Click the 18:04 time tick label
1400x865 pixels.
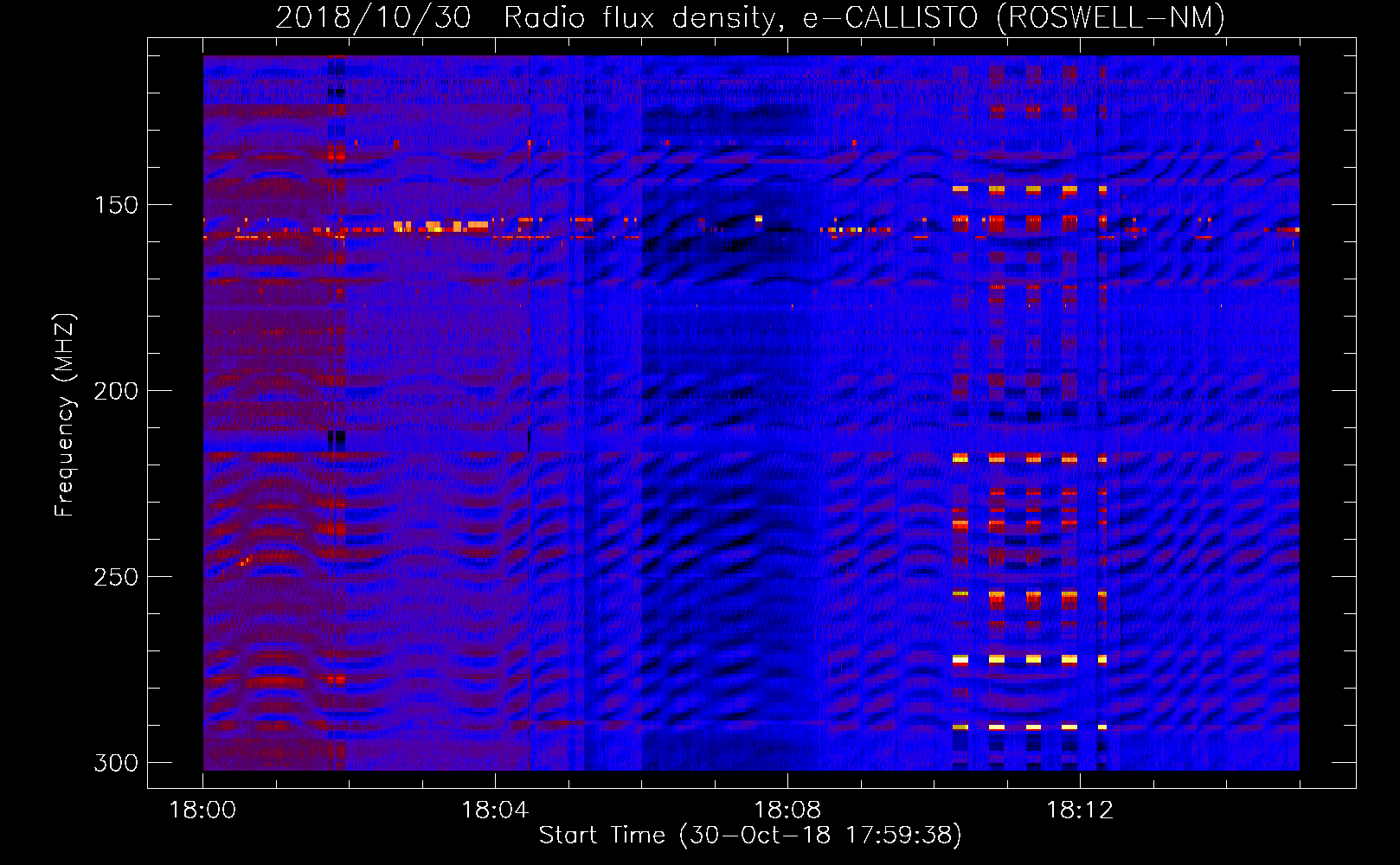[x=495, y=811]
